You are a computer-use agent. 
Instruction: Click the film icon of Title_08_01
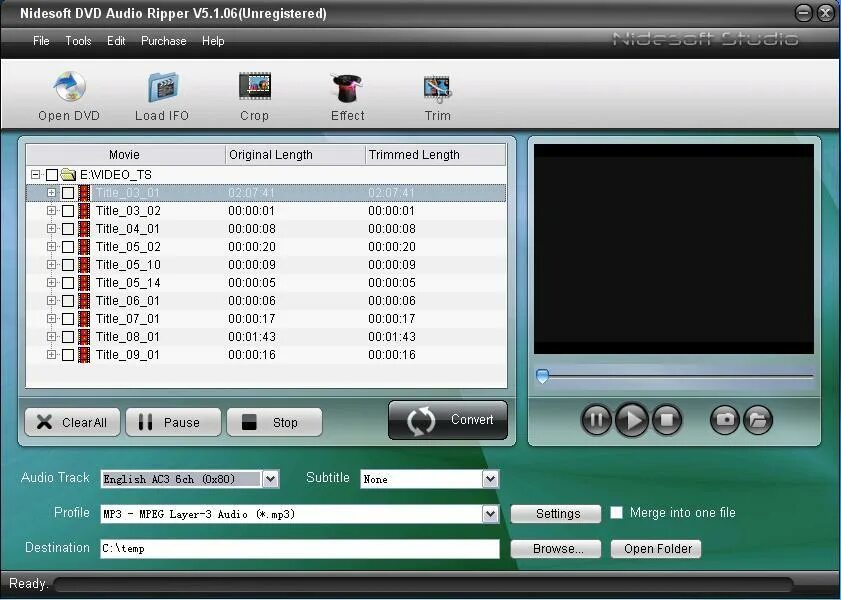[x=84, y=337]
